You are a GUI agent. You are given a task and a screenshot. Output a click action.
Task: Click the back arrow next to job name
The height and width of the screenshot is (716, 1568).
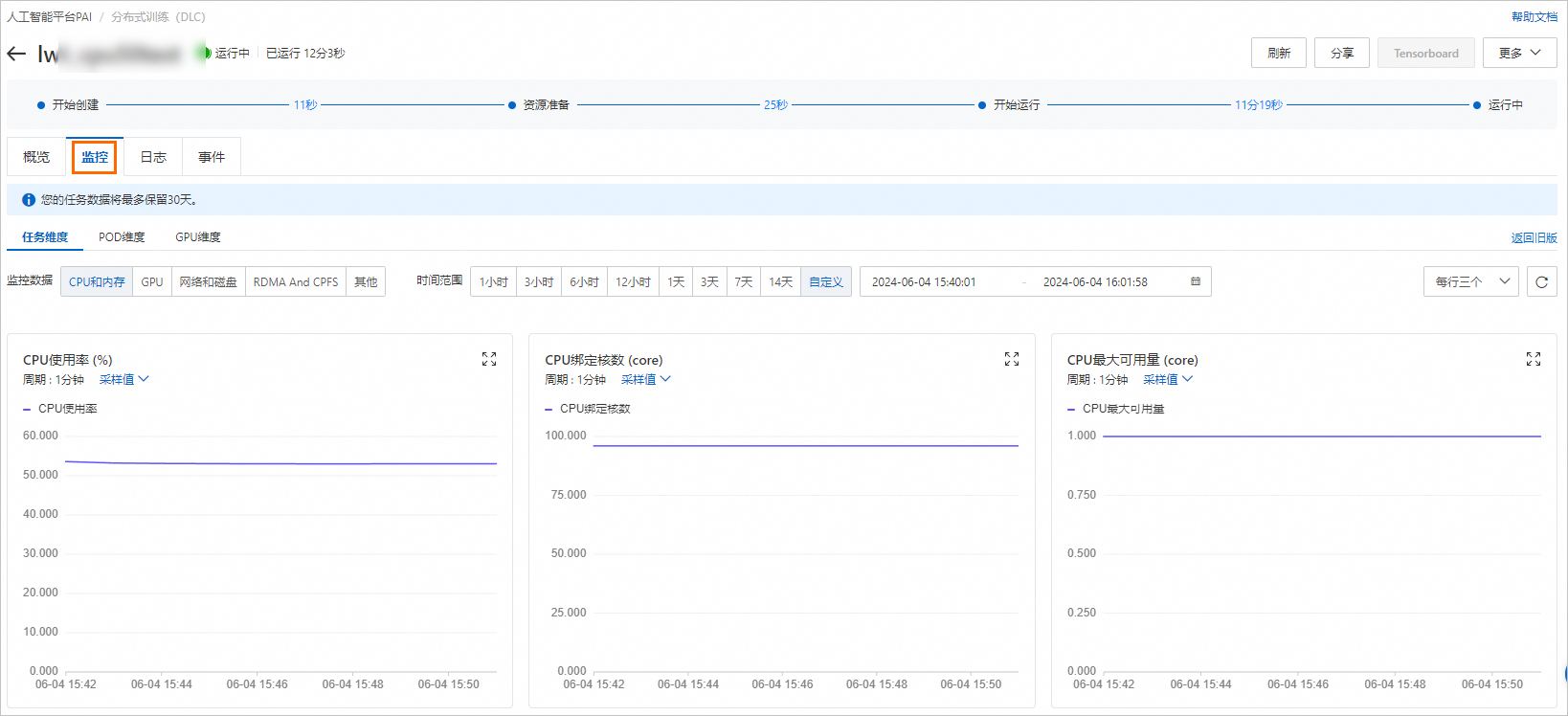(16, 54)
